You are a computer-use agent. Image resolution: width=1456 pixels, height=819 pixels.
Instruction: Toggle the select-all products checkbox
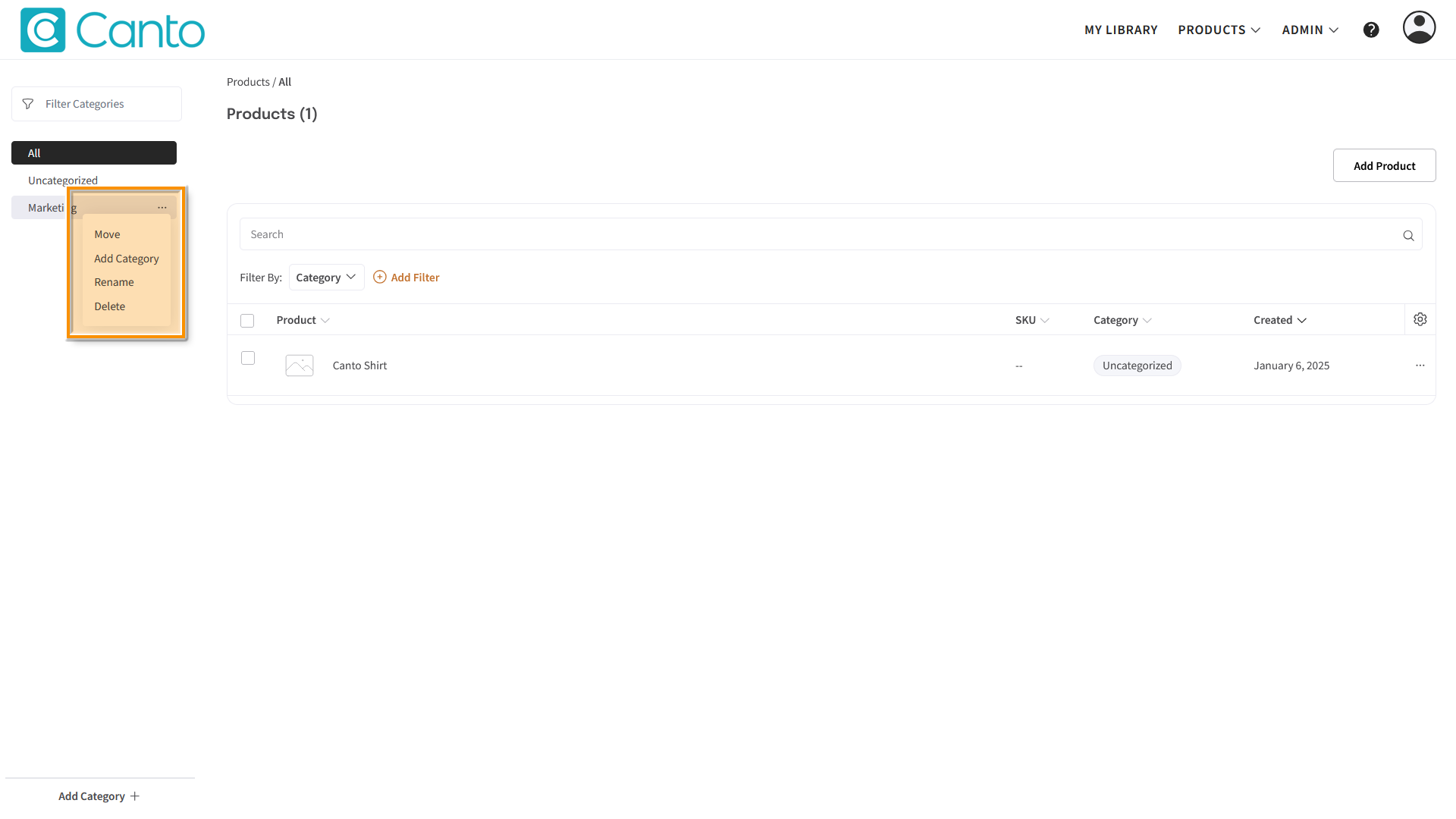pos(247,321)
